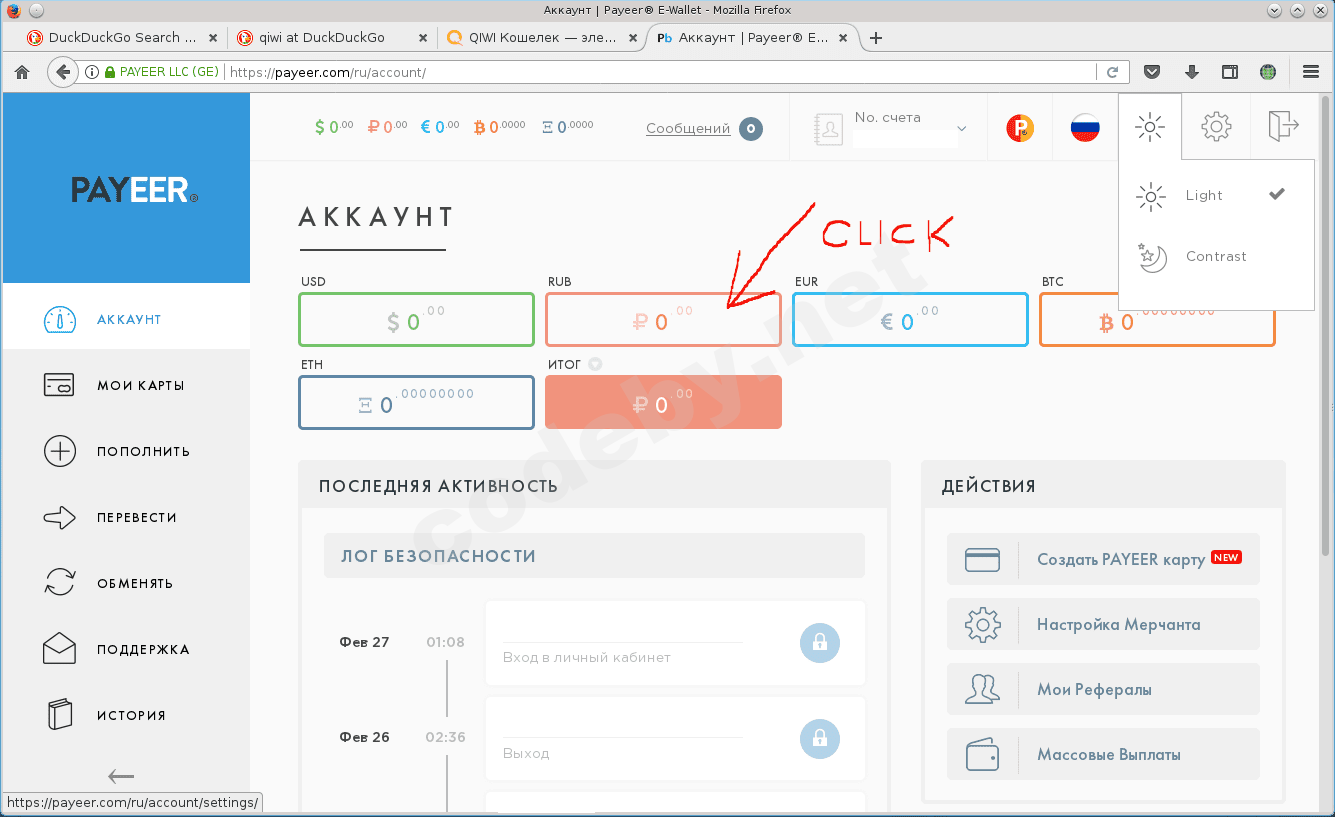
Task: Reload the page
Action: coord(1112,72)
